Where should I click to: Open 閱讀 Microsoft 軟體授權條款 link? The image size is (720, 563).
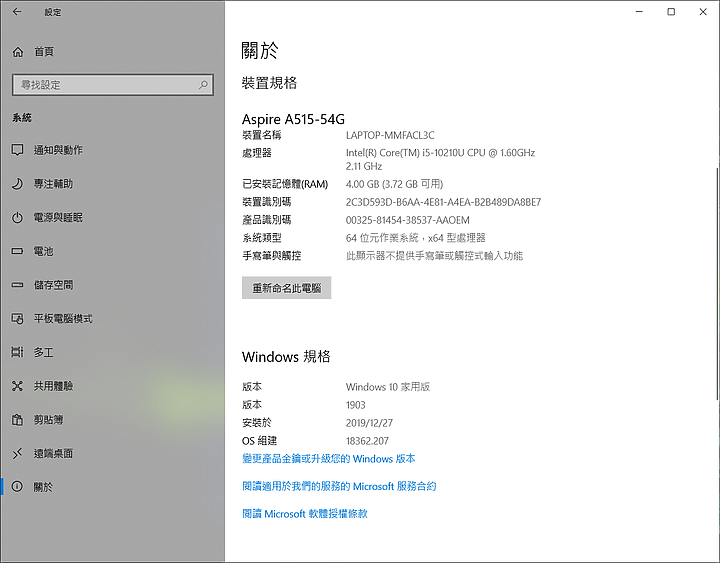pyautogui.click(x=305, y=513)
